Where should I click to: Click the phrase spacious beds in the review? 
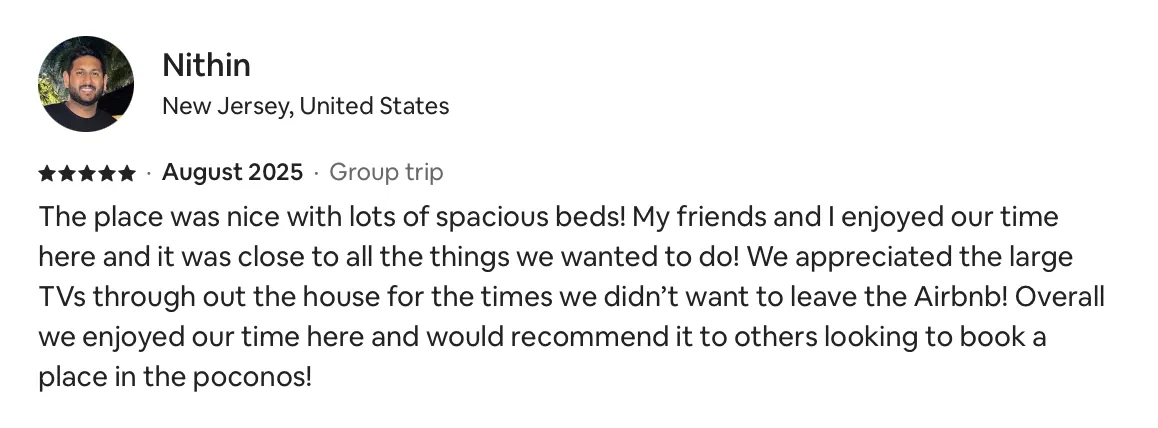click(530, 218)
